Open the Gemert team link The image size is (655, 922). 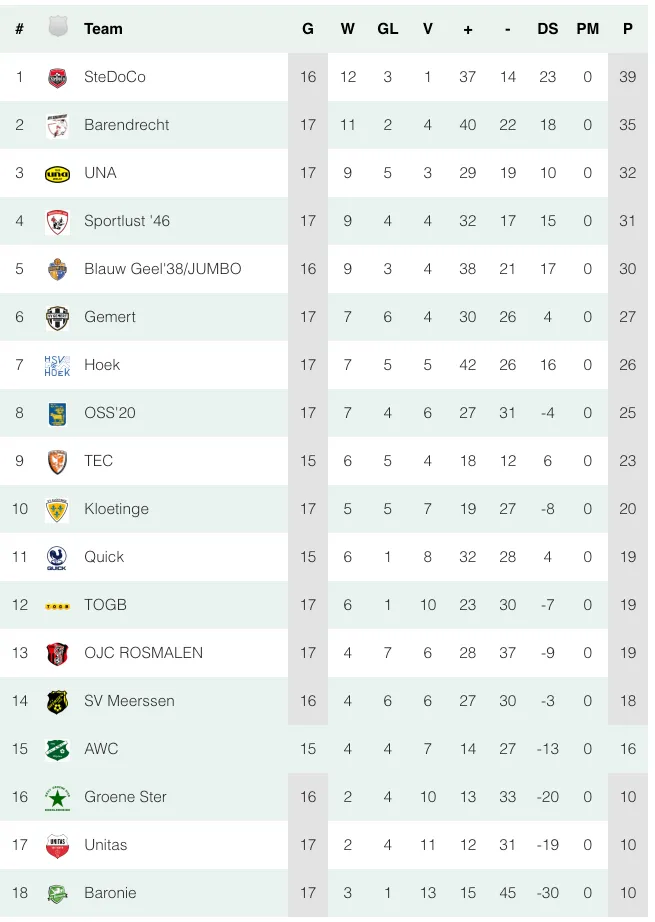110,317
